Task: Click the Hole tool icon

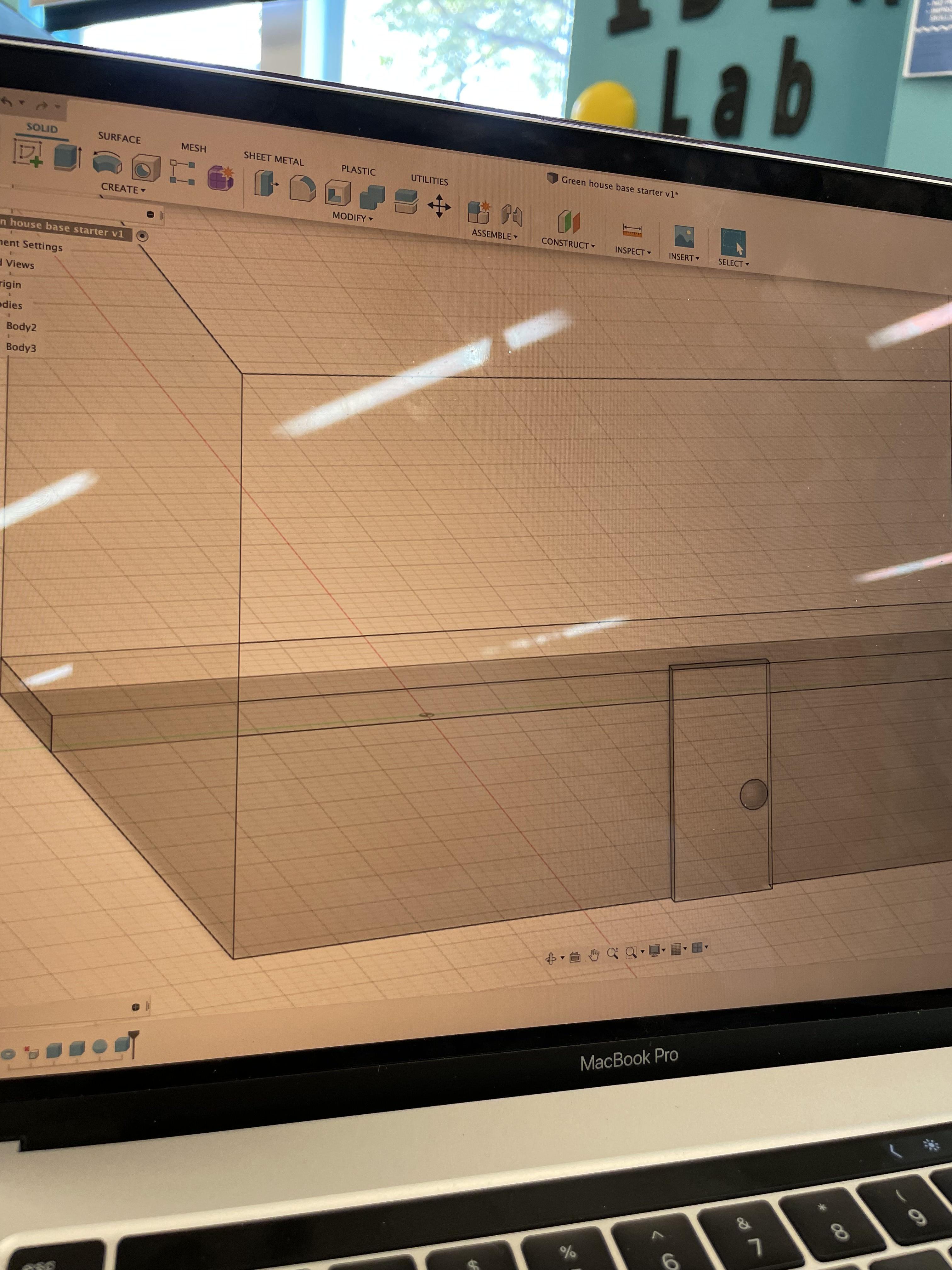Action: 146,168
